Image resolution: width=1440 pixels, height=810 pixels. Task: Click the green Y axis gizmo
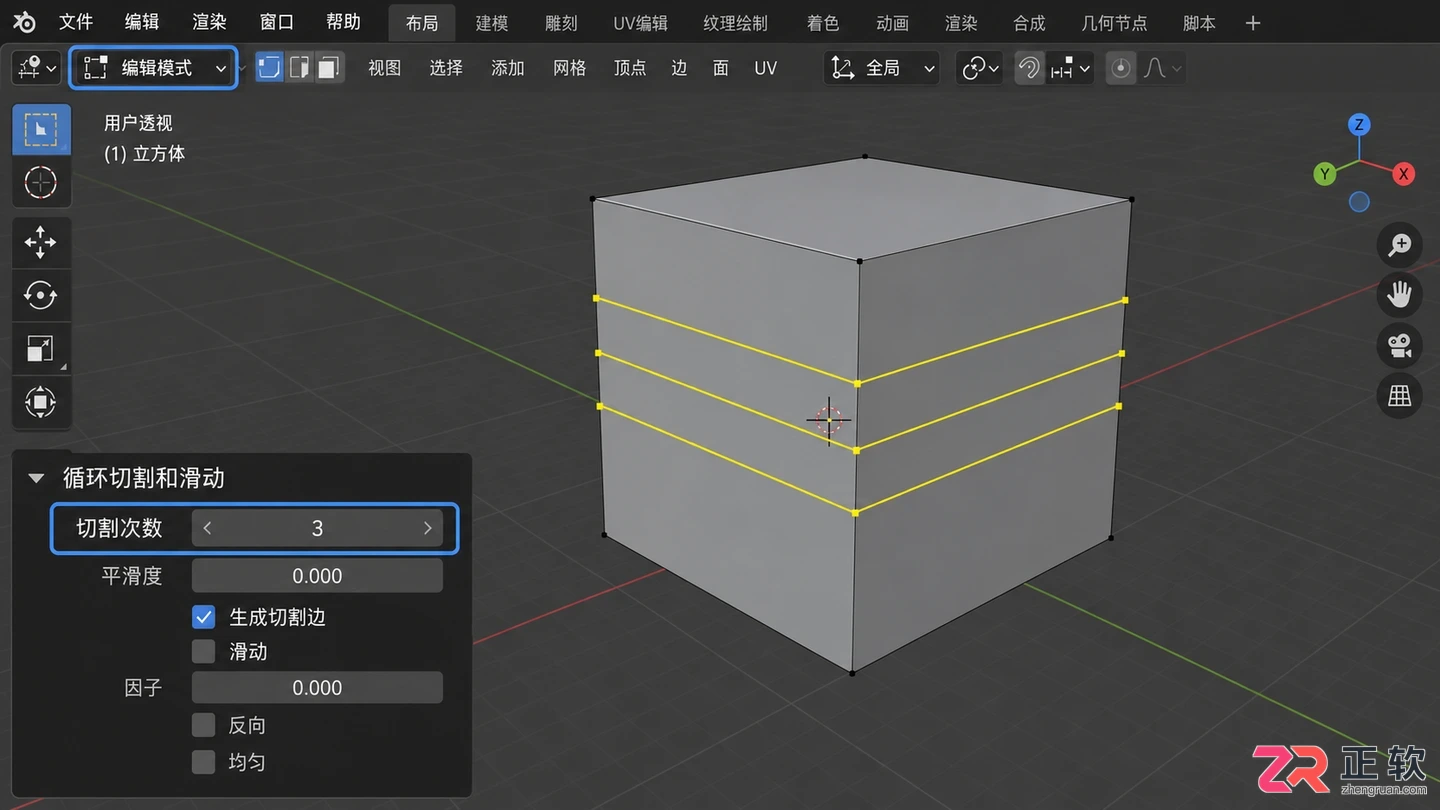[1325, 174]
